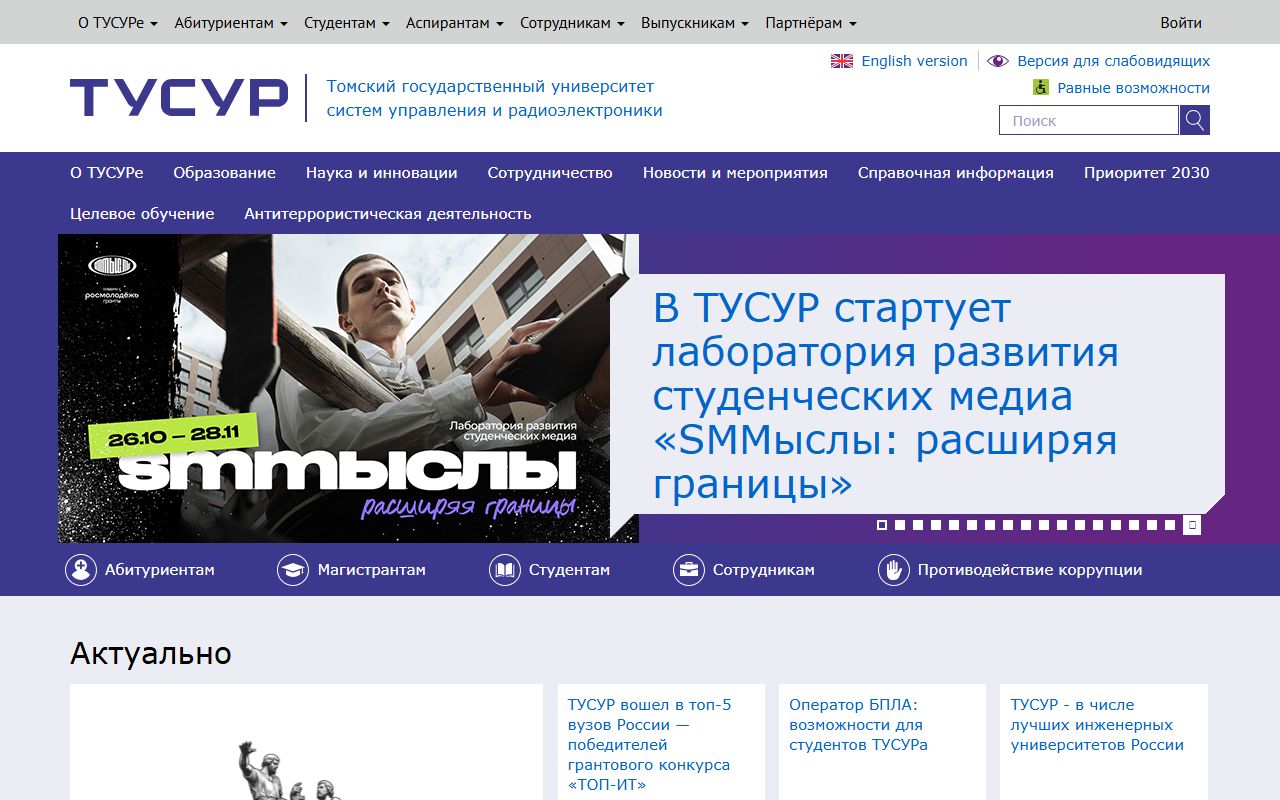Open лучших инженерных университетов news link
1280x800 pixels.
pyautogui.click(x=1097, y=724)
